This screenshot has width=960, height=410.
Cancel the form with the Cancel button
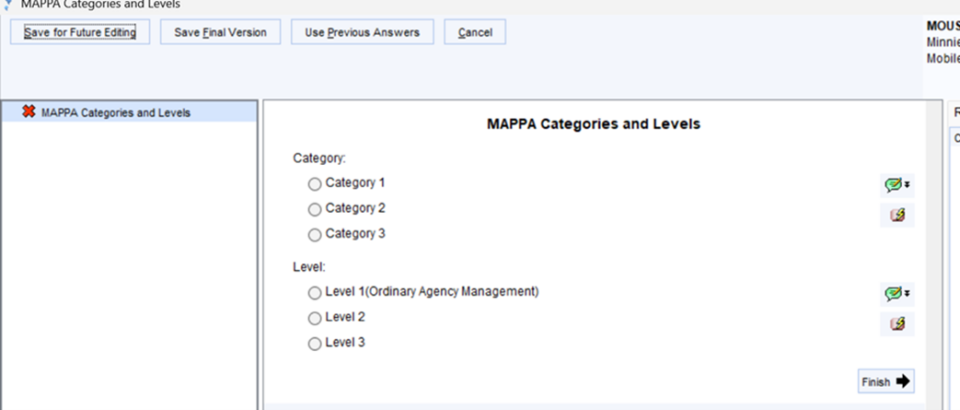(475, 33)
